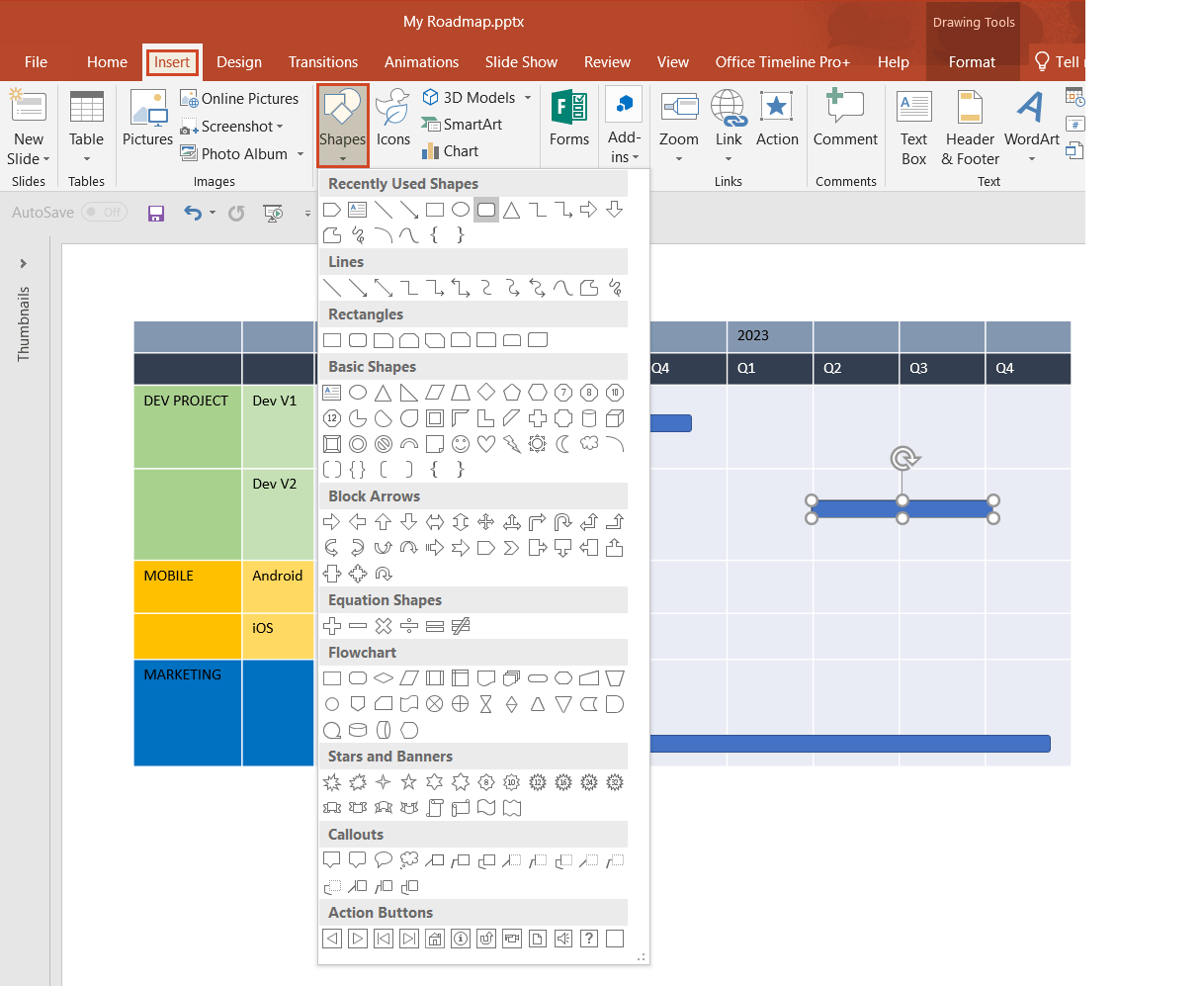1204x986 pixels.
Task: Select the Heart shape under Basic Shapes
Action: (485, 444)
